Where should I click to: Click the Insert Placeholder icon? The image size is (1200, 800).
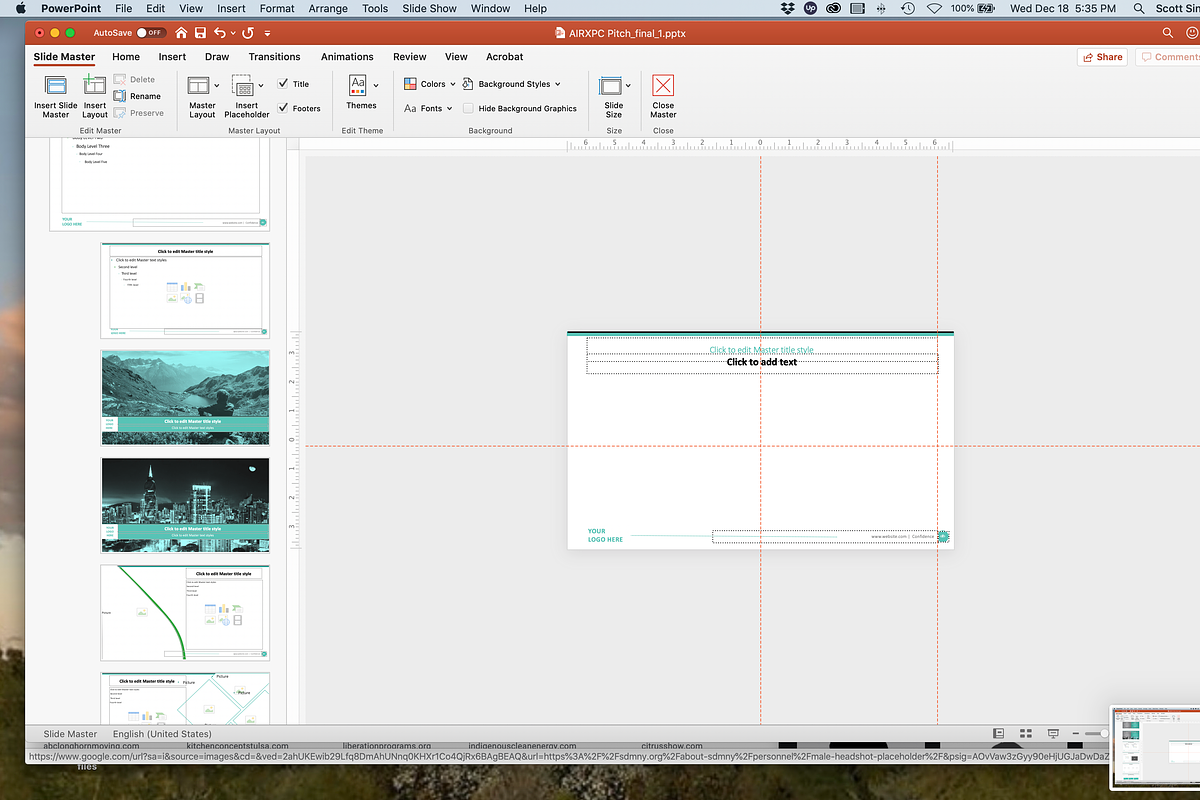241,86
